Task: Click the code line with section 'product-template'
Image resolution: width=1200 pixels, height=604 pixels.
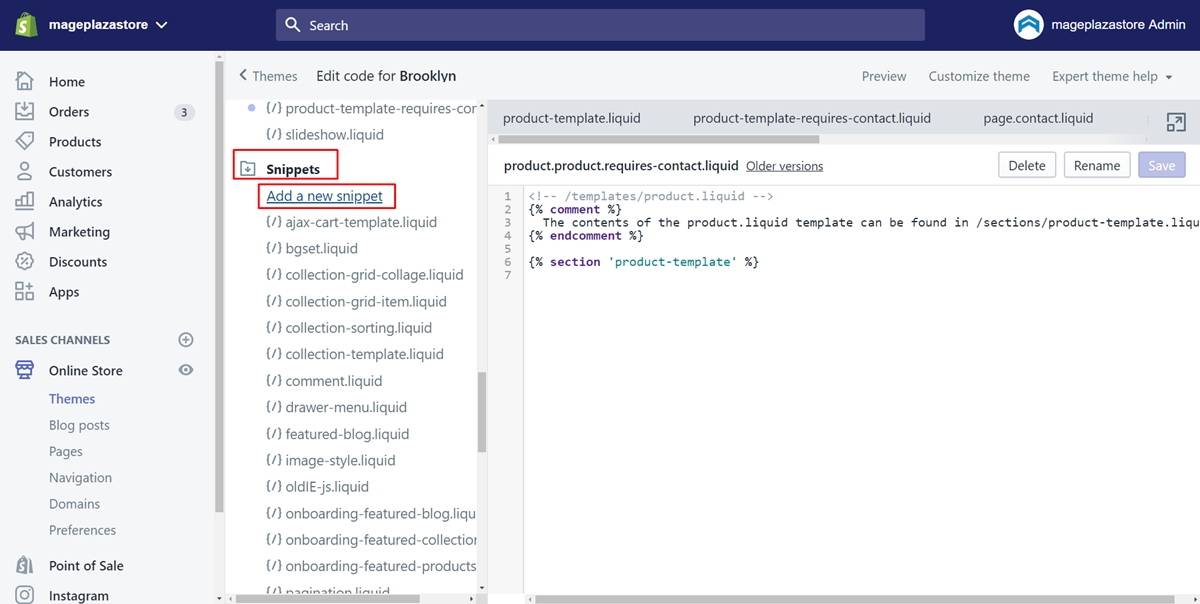Action: click(644, 261)
